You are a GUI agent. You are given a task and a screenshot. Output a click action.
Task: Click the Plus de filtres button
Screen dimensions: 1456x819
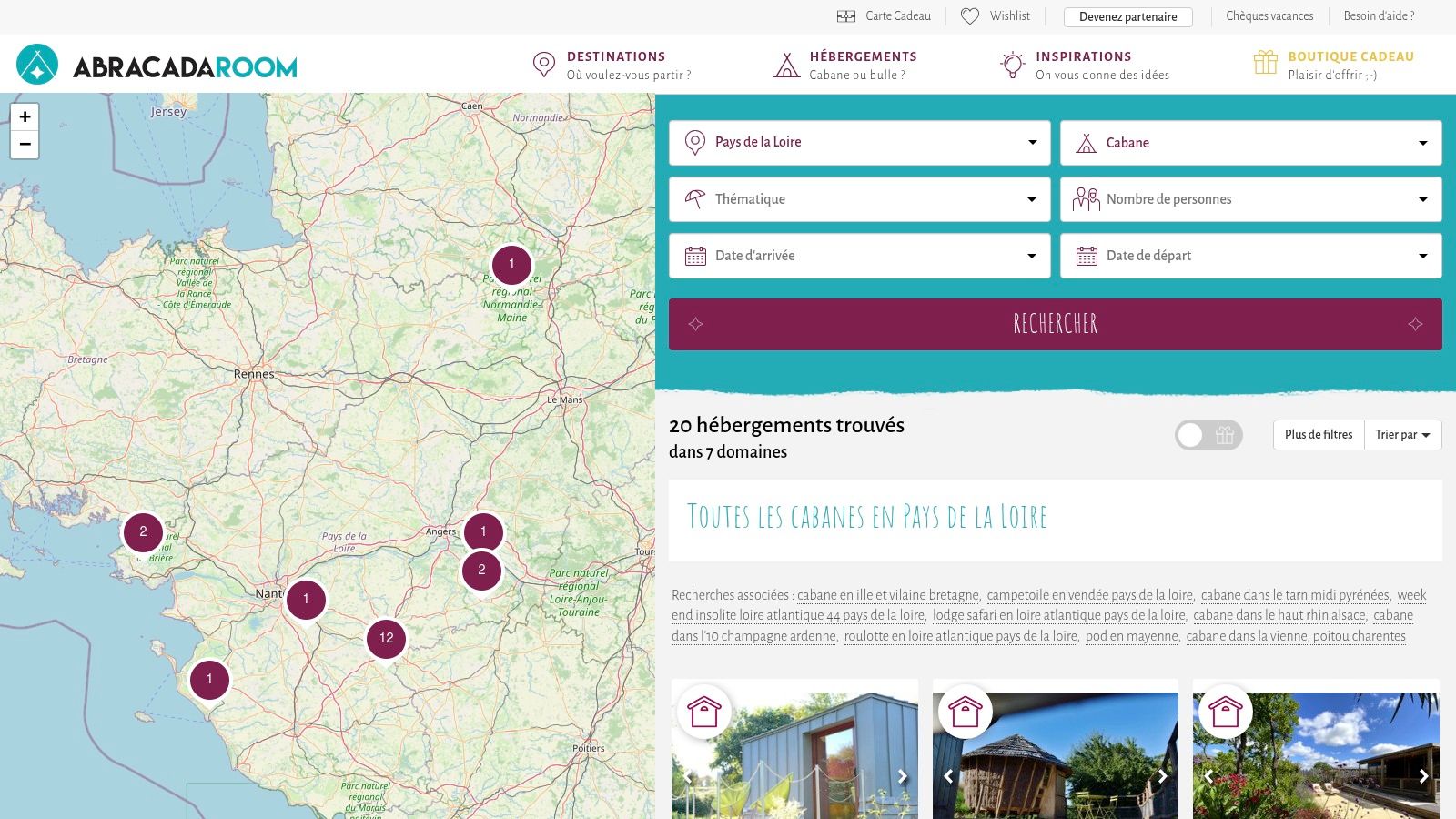coord(1319,435)
